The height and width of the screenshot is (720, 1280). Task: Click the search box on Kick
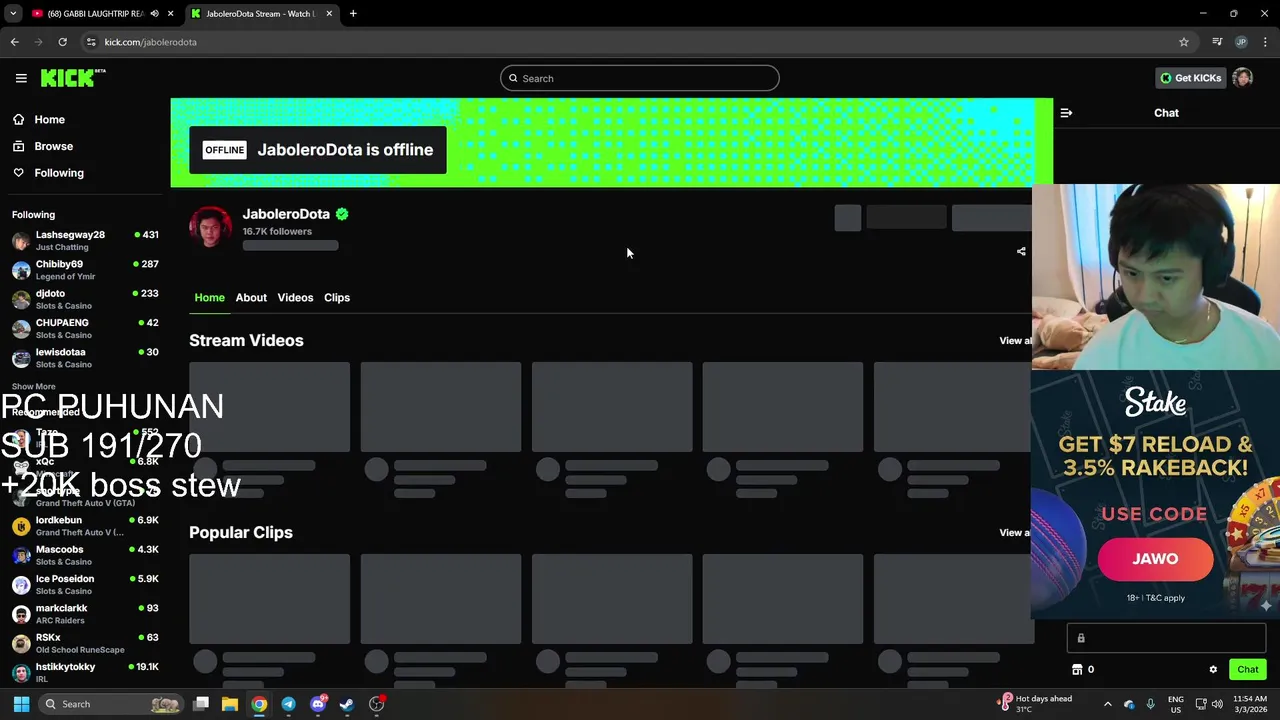pos(640,78)
